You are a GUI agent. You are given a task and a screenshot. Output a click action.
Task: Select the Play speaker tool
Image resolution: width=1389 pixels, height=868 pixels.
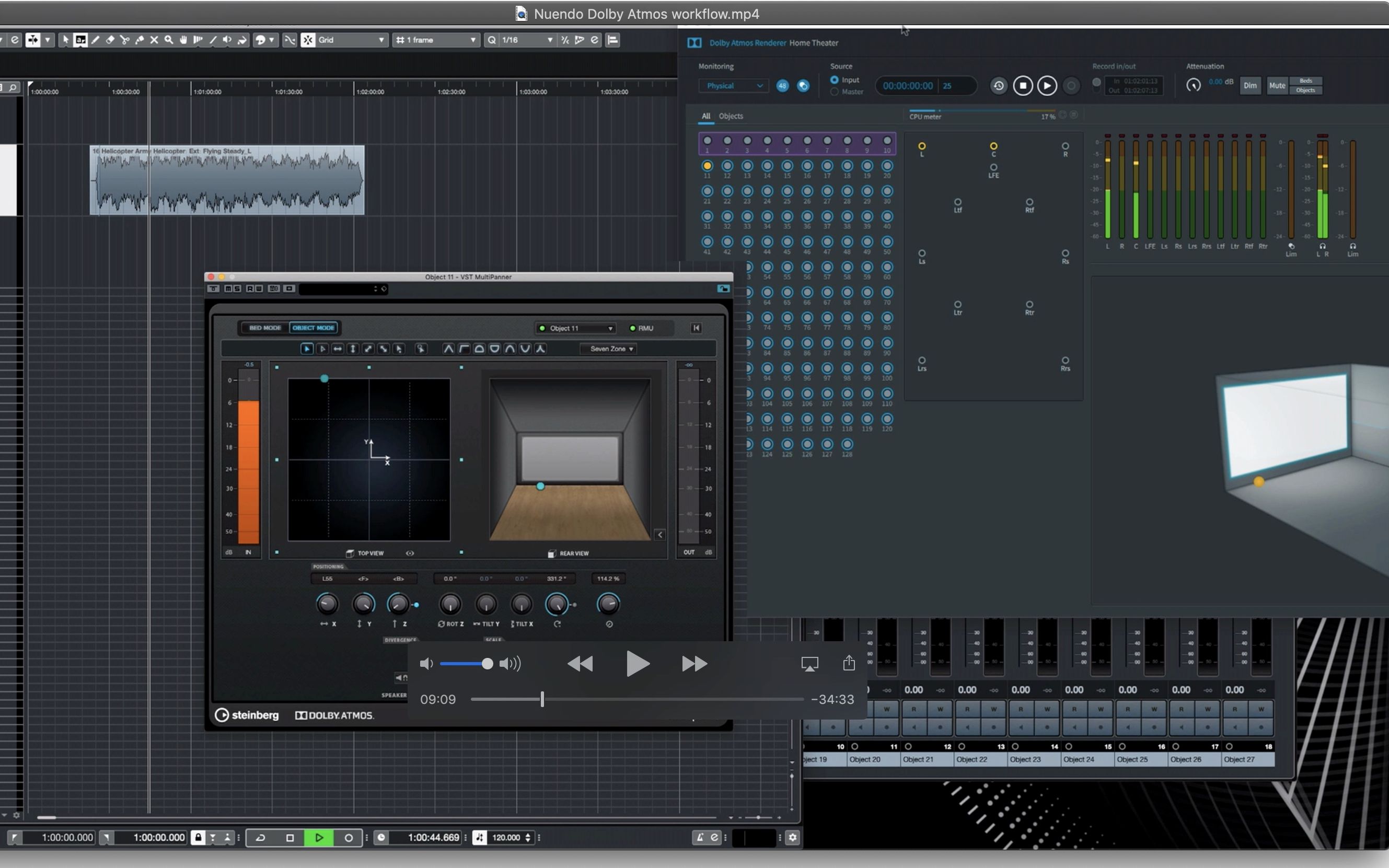[x=227, y=40]
